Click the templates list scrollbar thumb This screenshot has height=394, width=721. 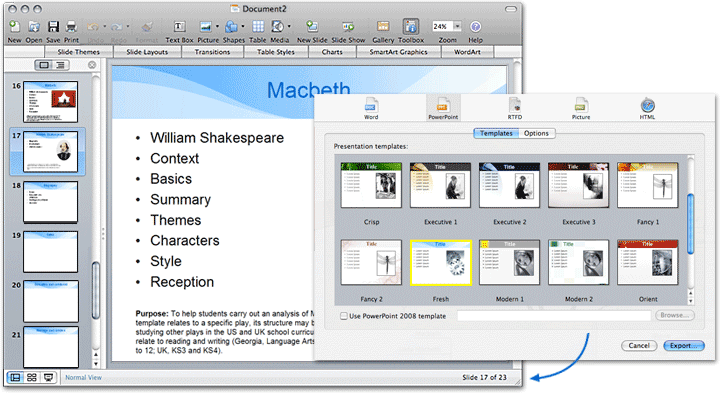tap(690, 224)
